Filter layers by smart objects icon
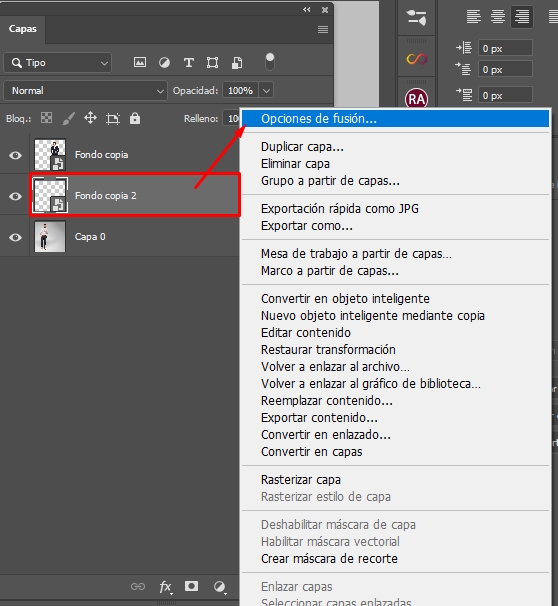Screen dimensions: 558x606 point(237,62)
